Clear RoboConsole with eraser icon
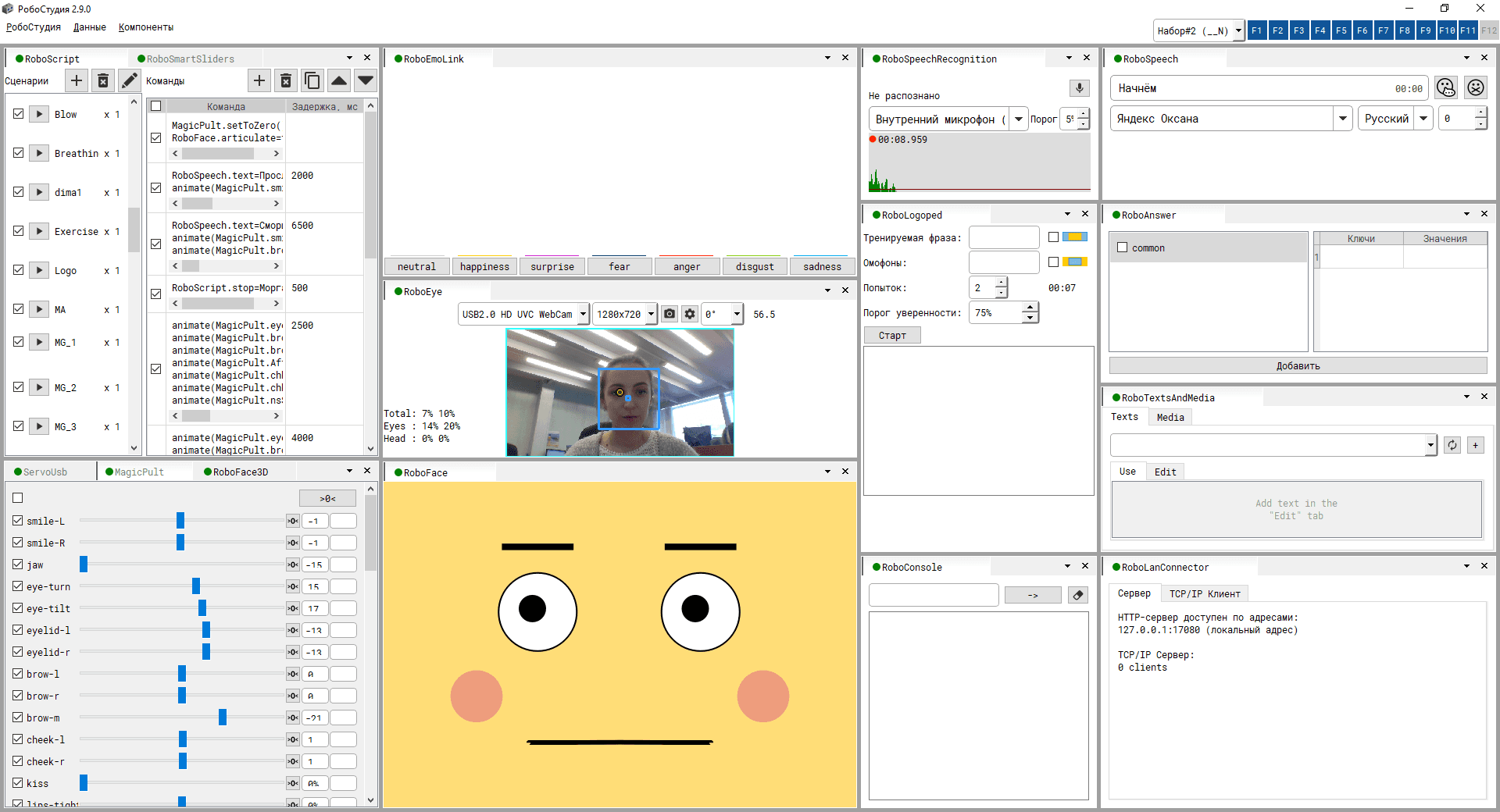The width and height of the screenshot is (1500, 812). pyautogui.click(x=1078, y=595)
